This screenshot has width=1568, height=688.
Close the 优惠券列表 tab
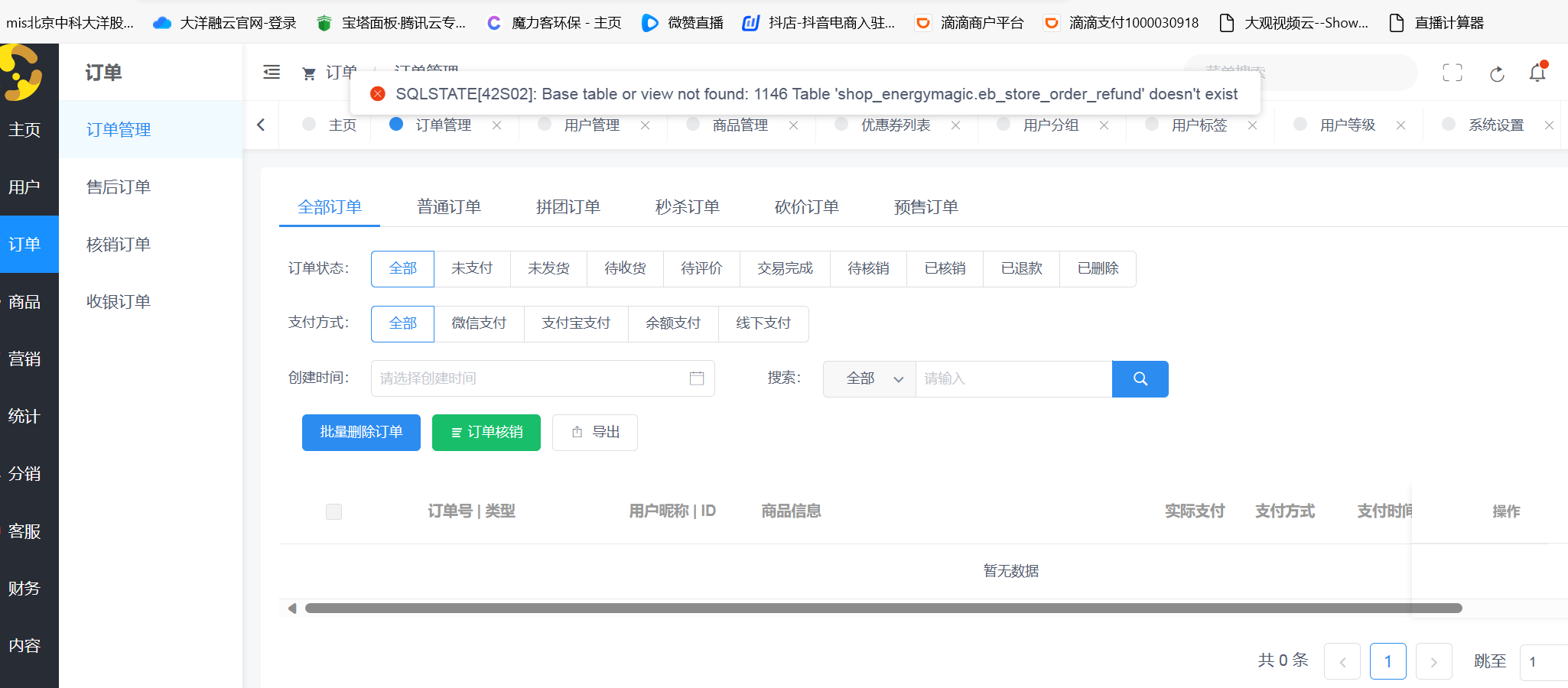pos(956,125)
